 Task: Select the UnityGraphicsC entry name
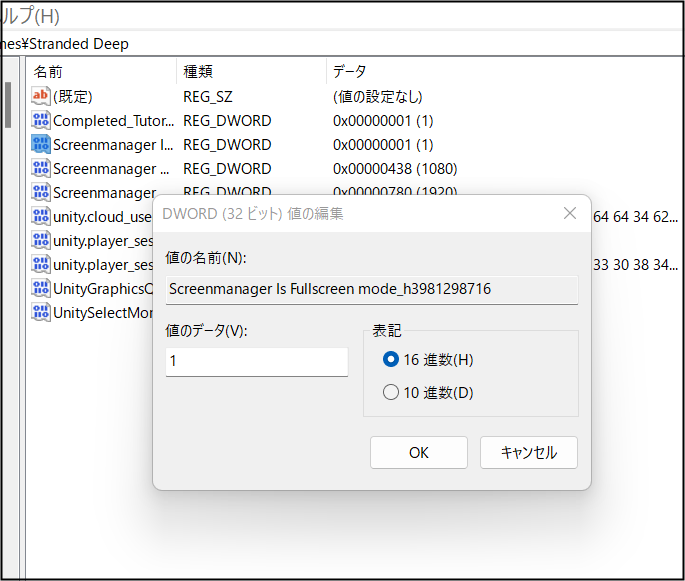(103, 289)
